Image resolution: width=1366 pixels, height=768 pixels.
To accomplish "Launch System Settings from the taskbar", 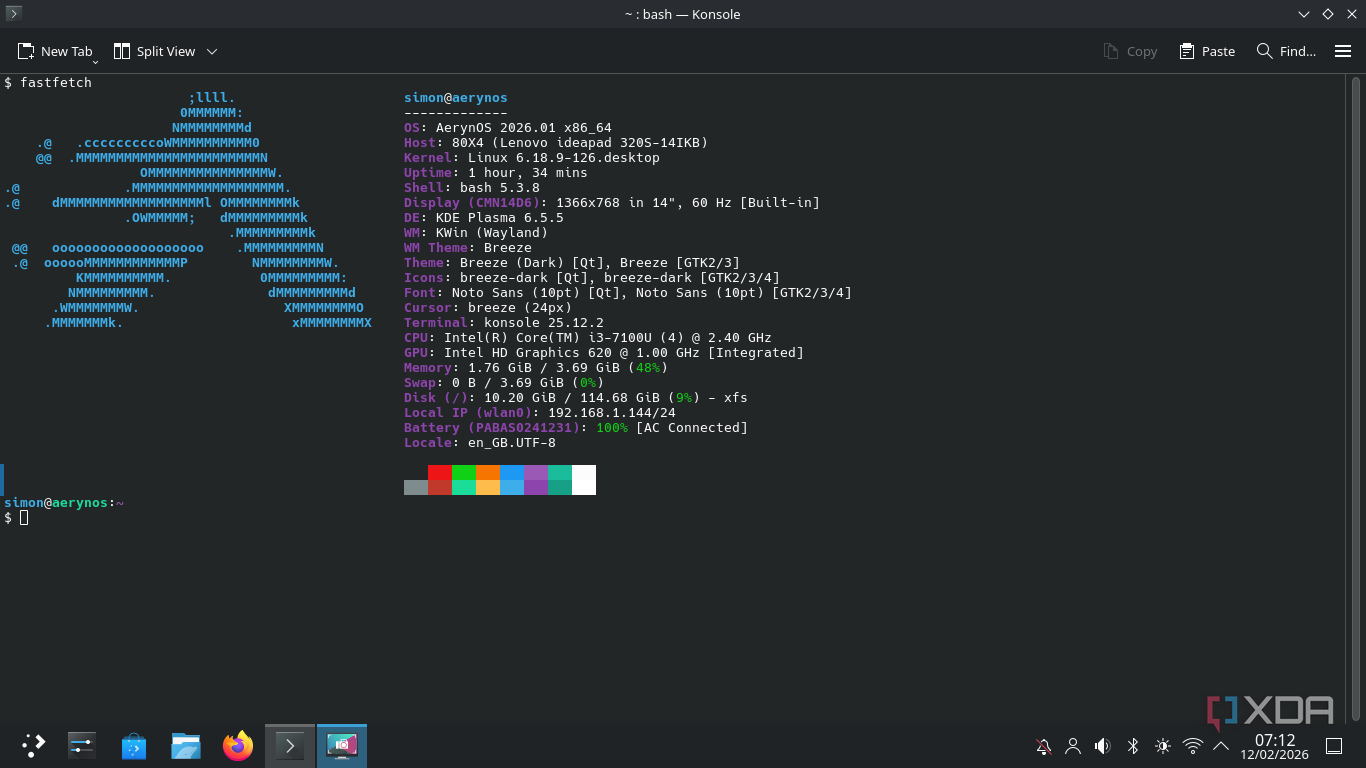I will click(82, 745).
